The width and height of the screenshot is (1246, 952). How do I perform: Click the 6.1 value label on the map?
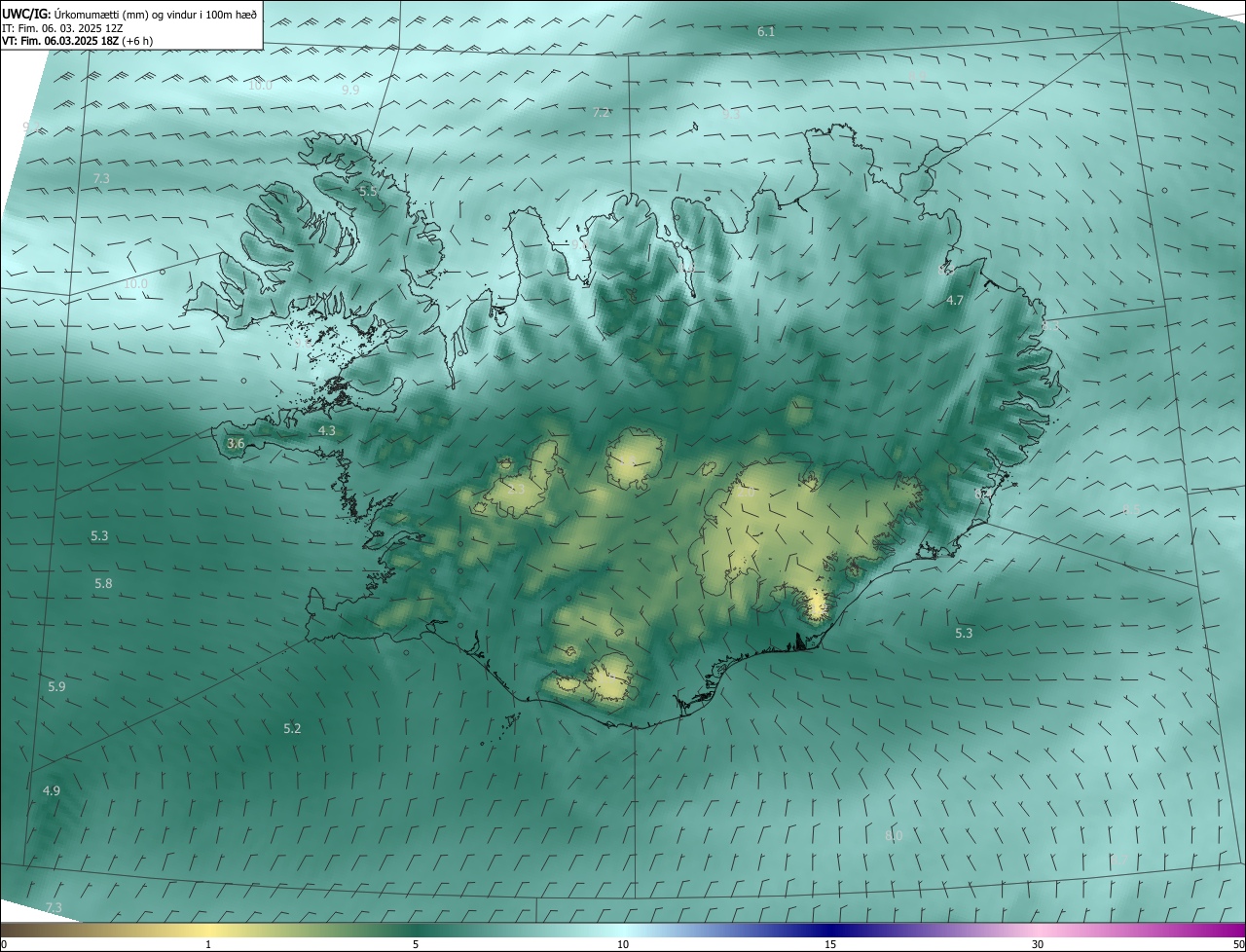click(766, 32)
